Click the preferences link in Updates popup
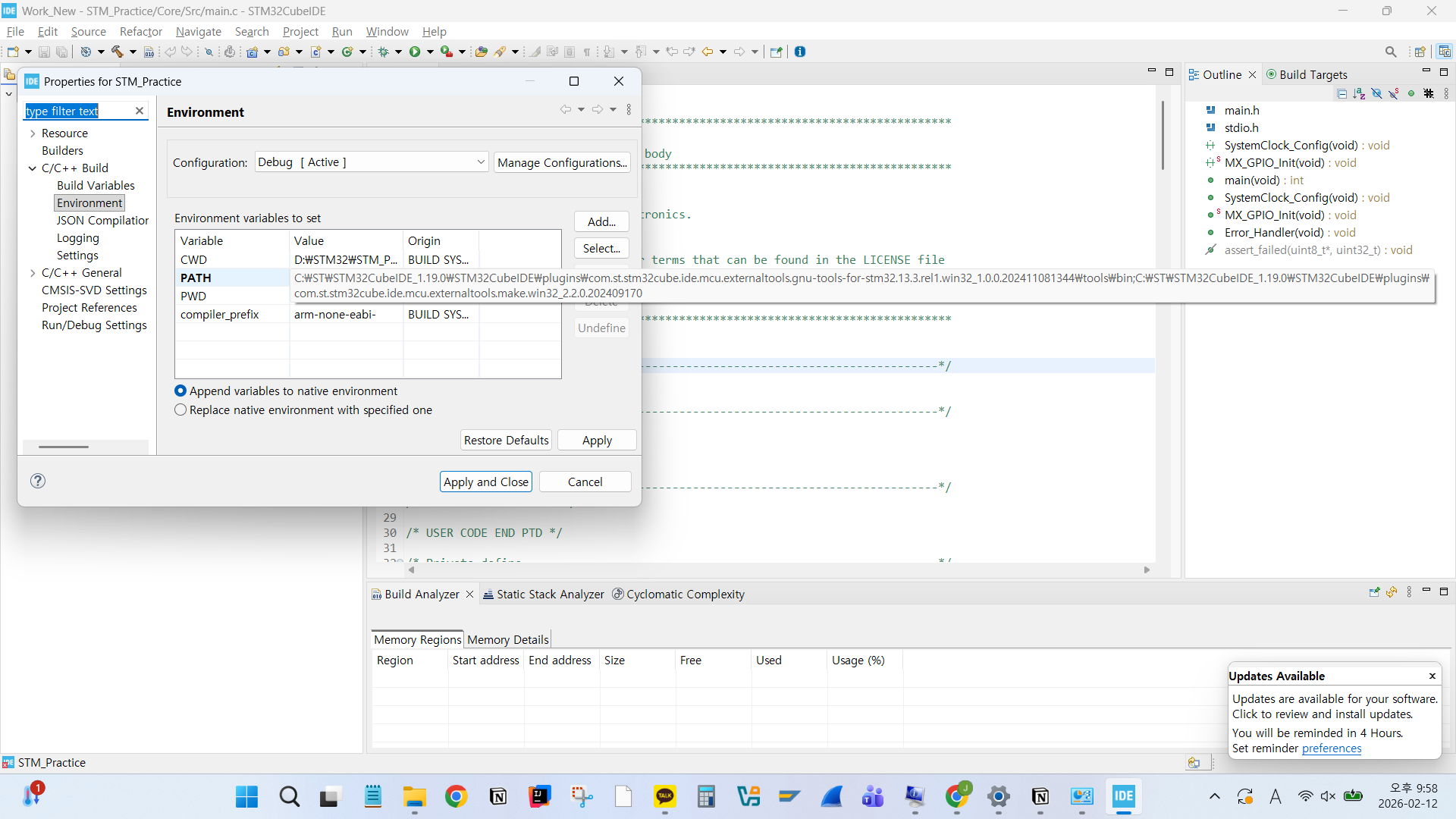 click(1331, 748)
